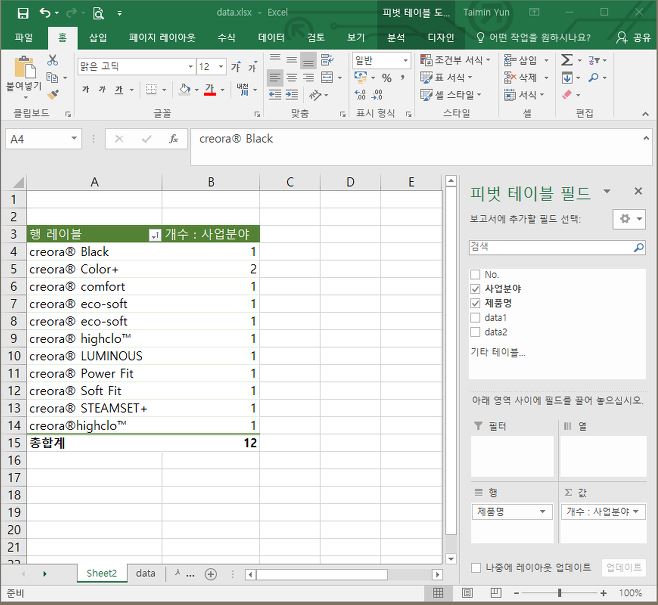Image resolution: width=658 pixels, height=605 pixels.
Task: Open the data sheet tab
Action: [146, 574]
